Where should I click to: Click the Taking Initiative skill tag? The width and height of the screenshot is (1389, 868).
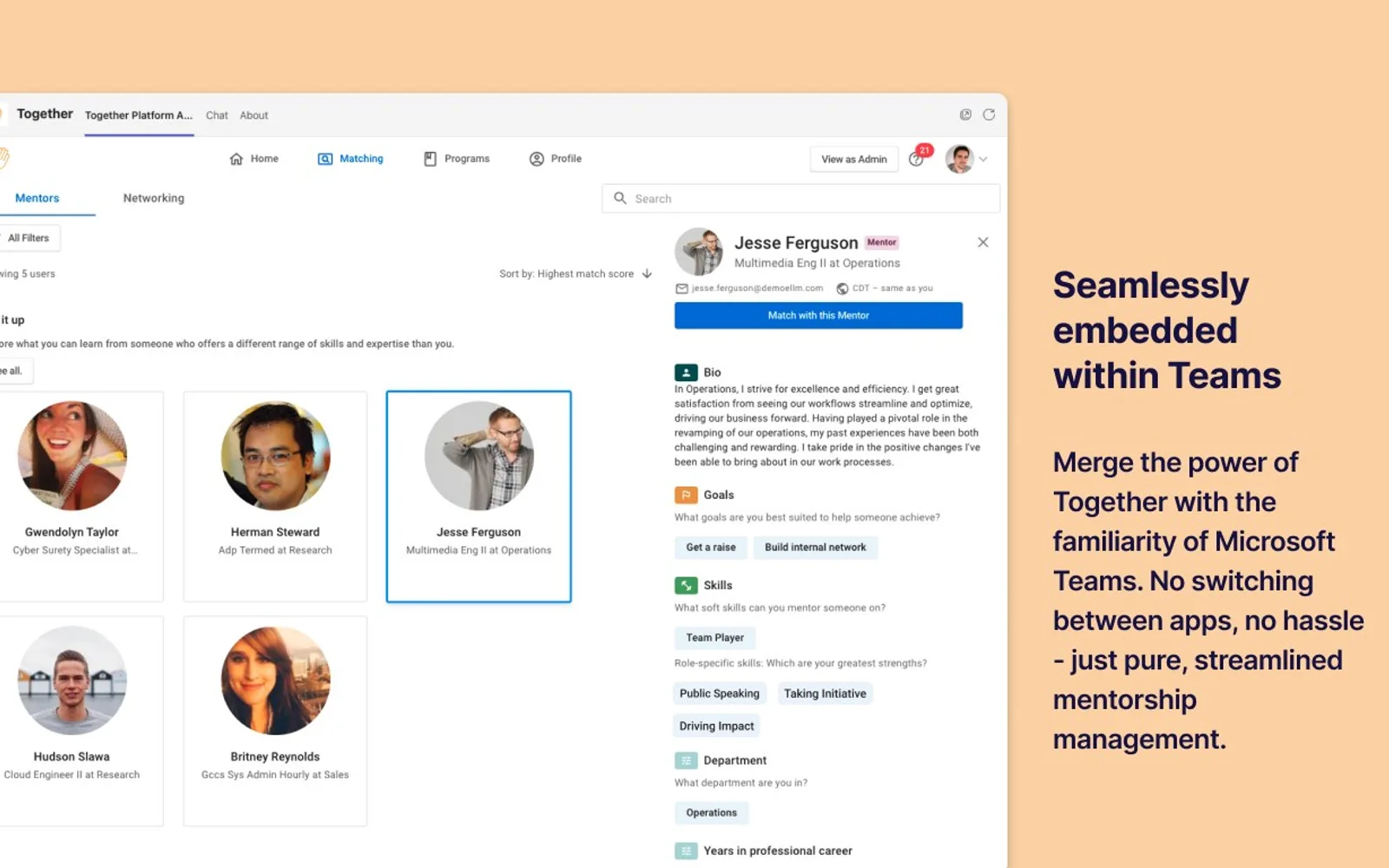[x=825, y=694]
